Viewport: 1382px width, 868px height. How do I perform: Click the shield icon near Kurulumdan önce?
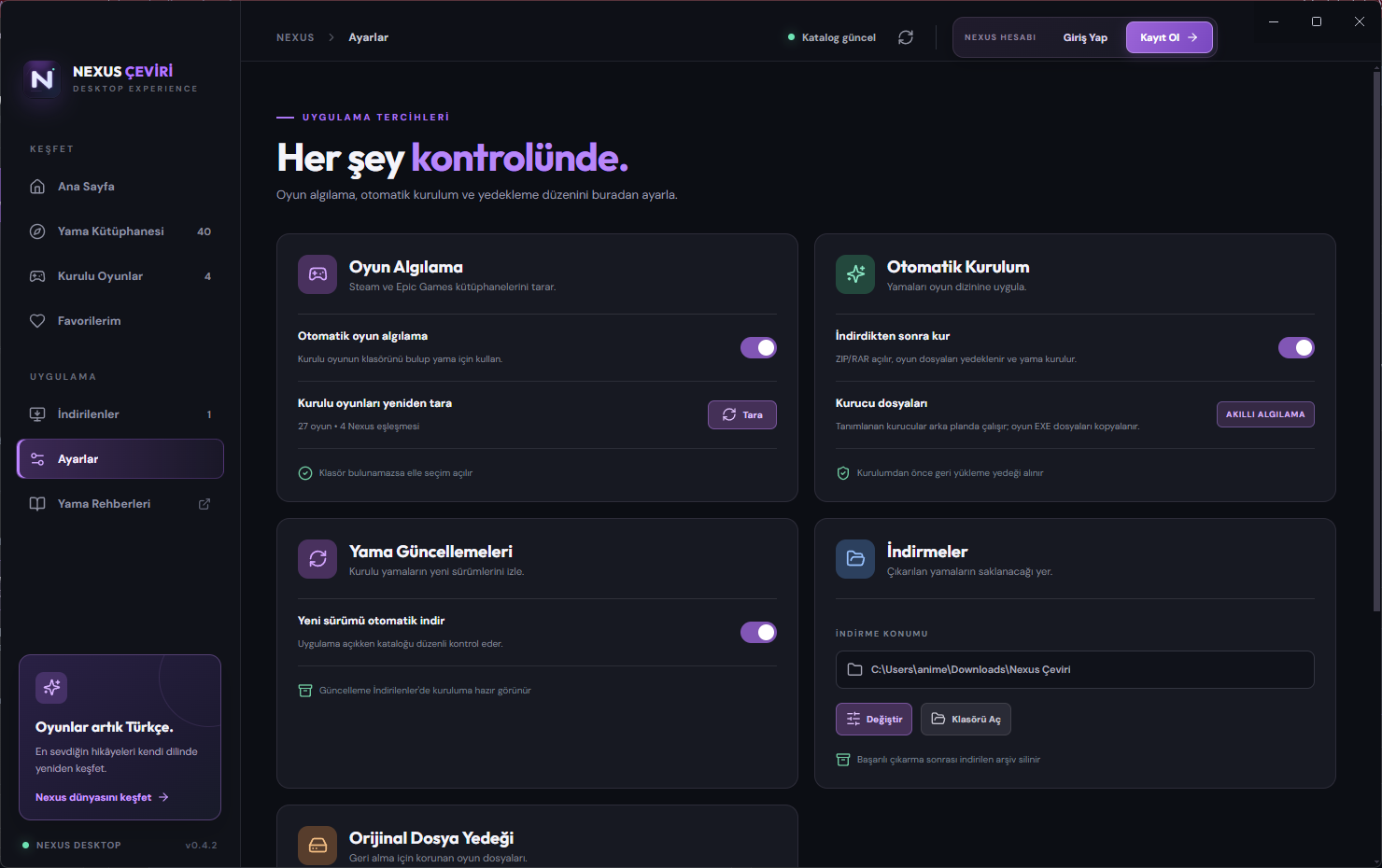(843, 473)
